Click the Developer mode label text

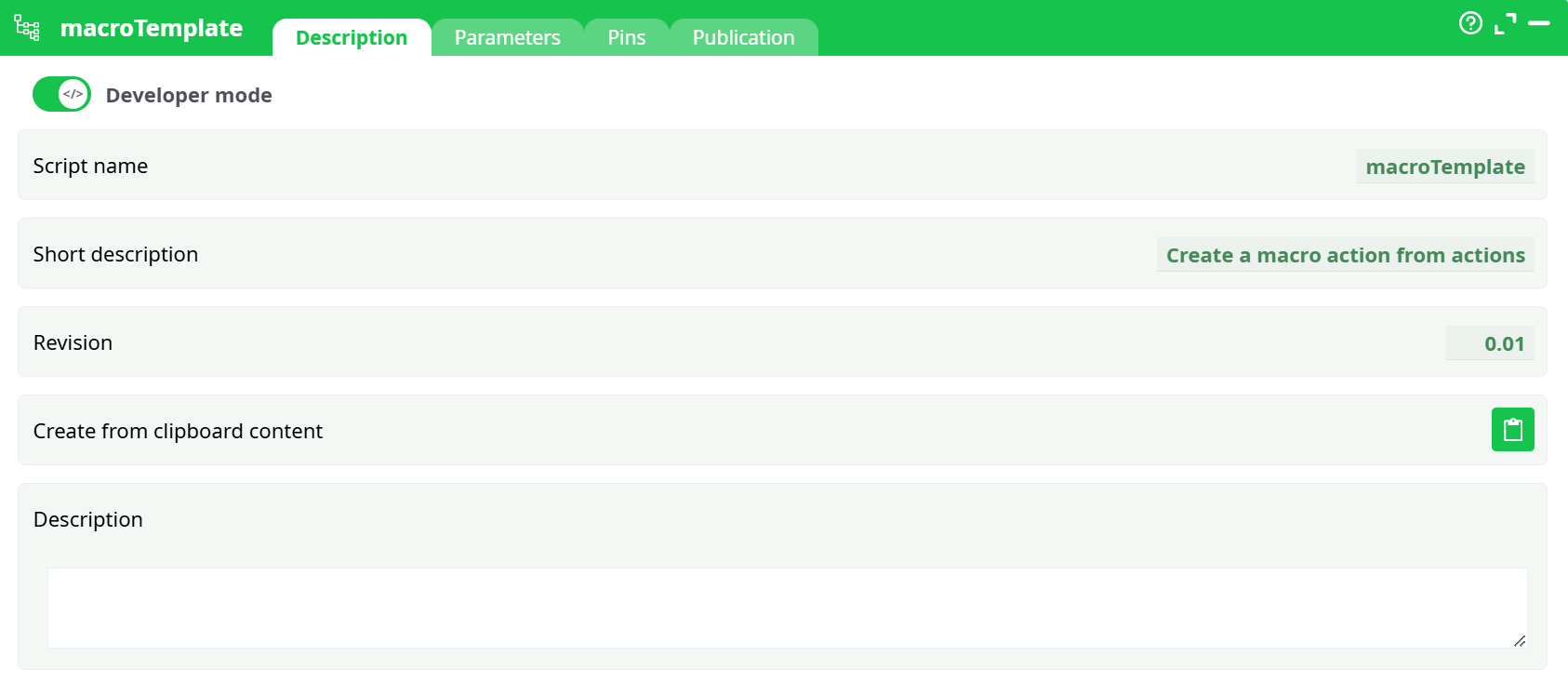(189, 95)
